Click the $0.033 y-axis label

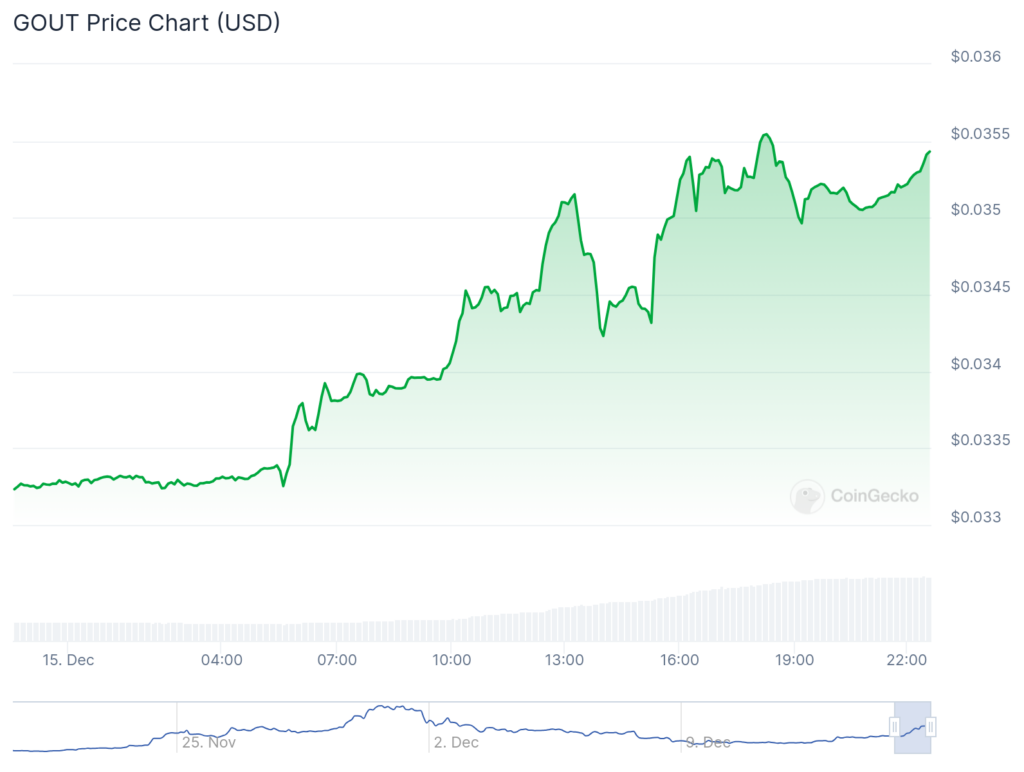click(x=975, y=517)
